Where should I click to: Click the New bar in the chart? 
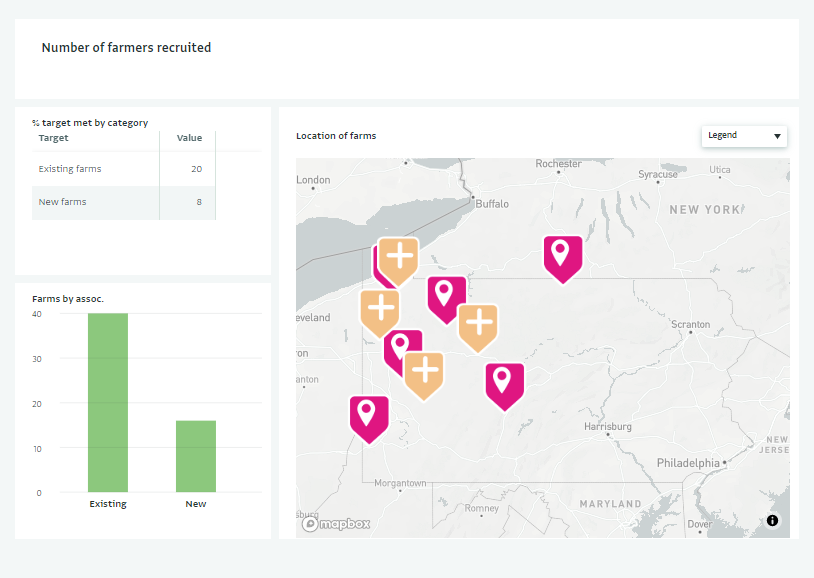(195, 456)
